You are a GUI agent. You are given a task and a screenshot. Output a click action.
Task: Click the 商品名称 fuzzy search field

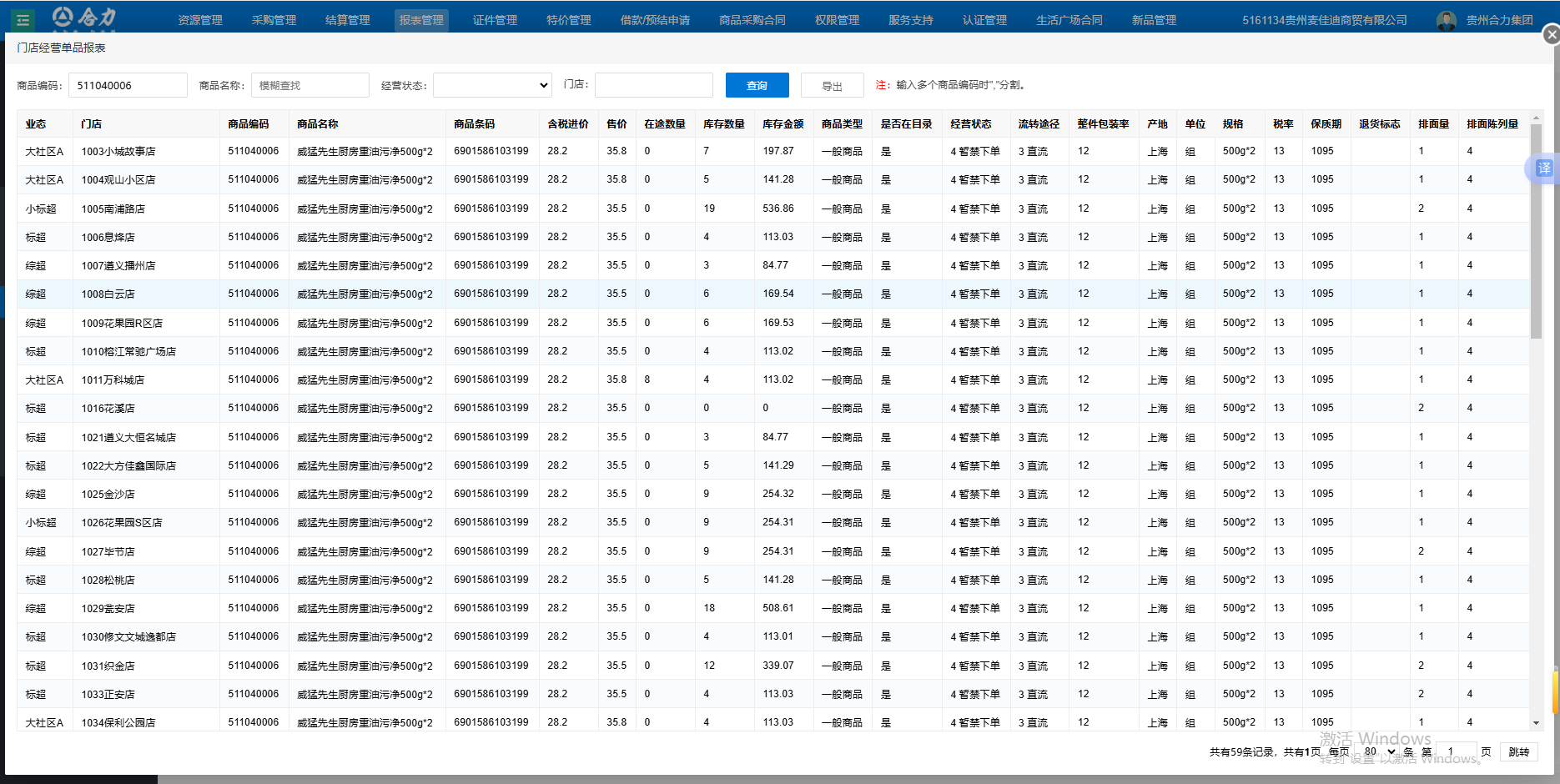(x=309, y=85)
